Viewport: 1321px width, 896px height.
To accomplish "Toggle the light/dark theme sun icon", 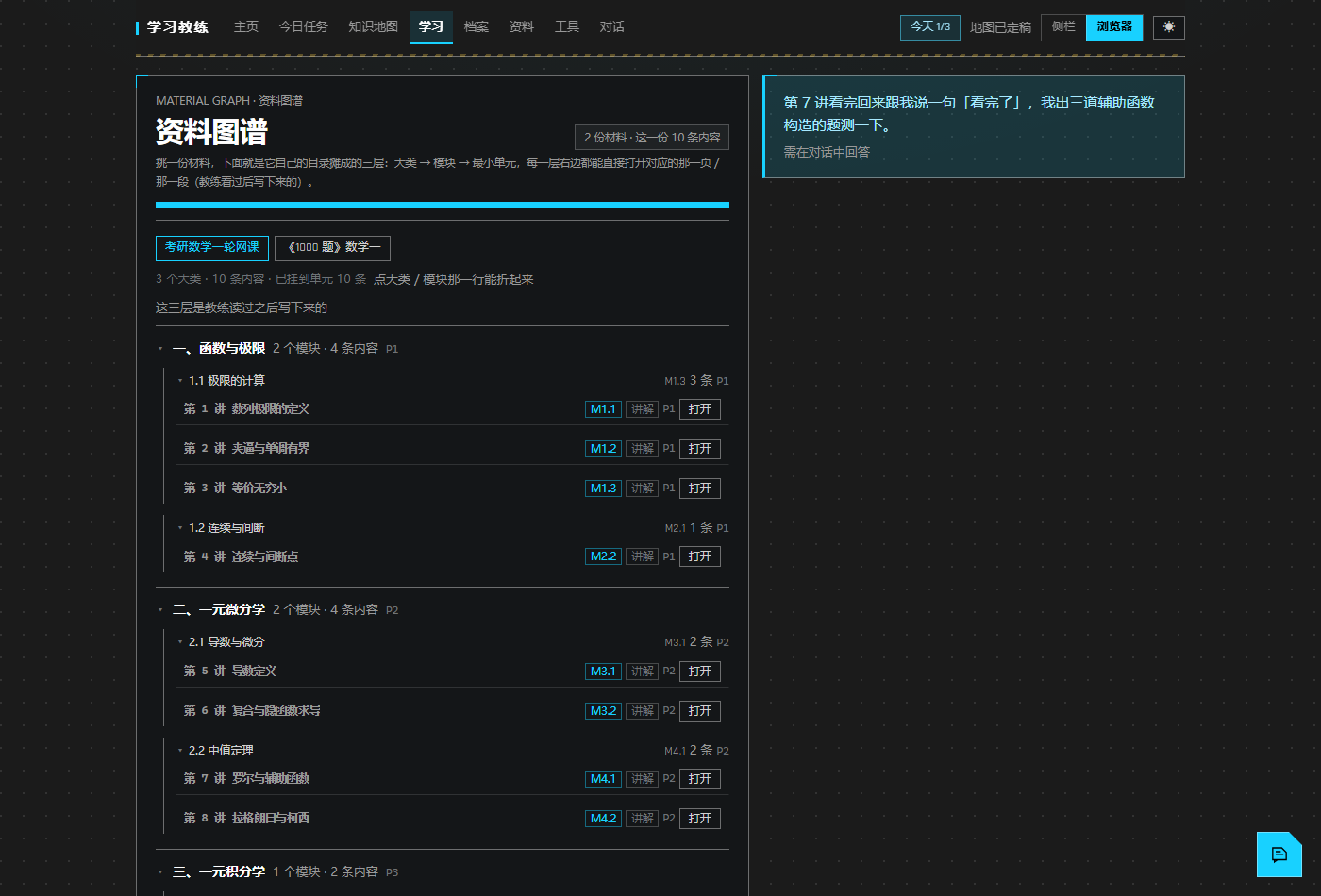I will pos(1169,27).
